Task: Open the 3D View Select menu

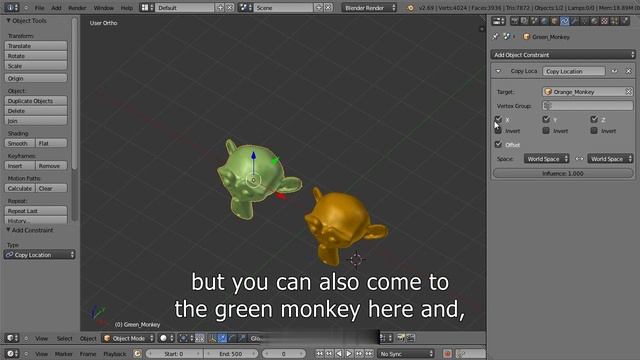Action: coord(64,338)
